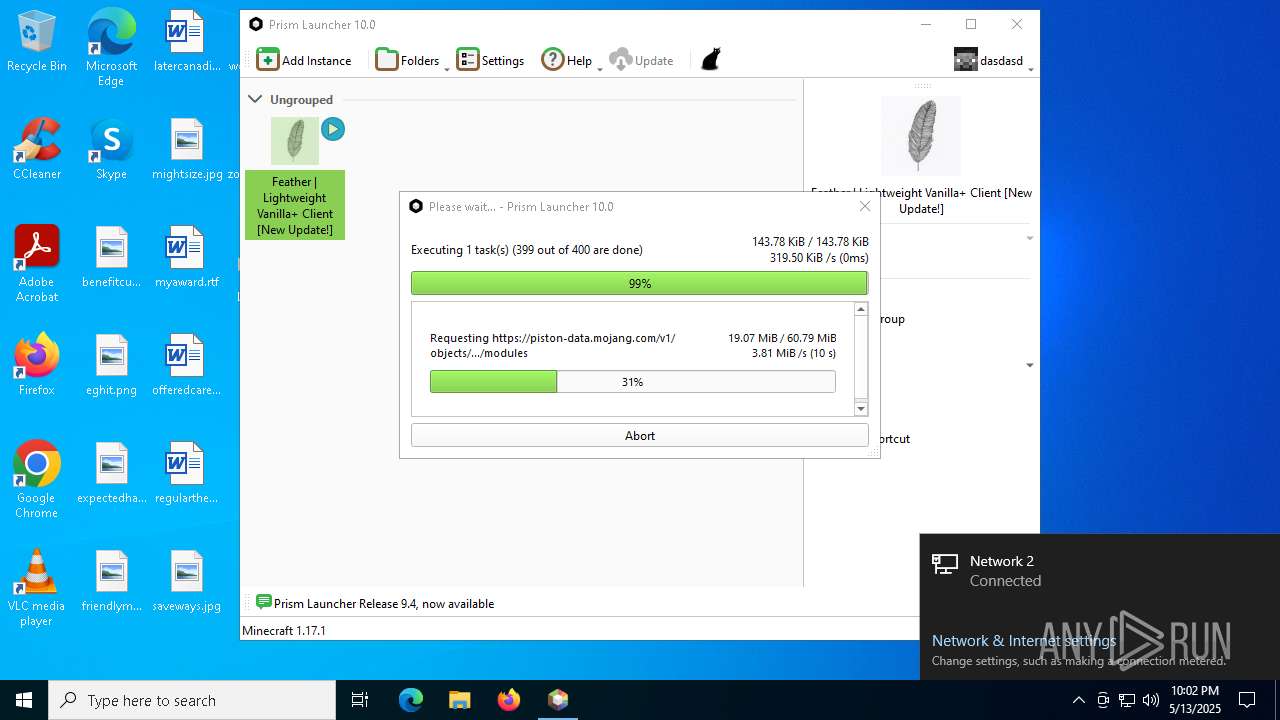Click the taskbar search box
This screenshot has height=720, width=1280.
(x=192, y=700)
